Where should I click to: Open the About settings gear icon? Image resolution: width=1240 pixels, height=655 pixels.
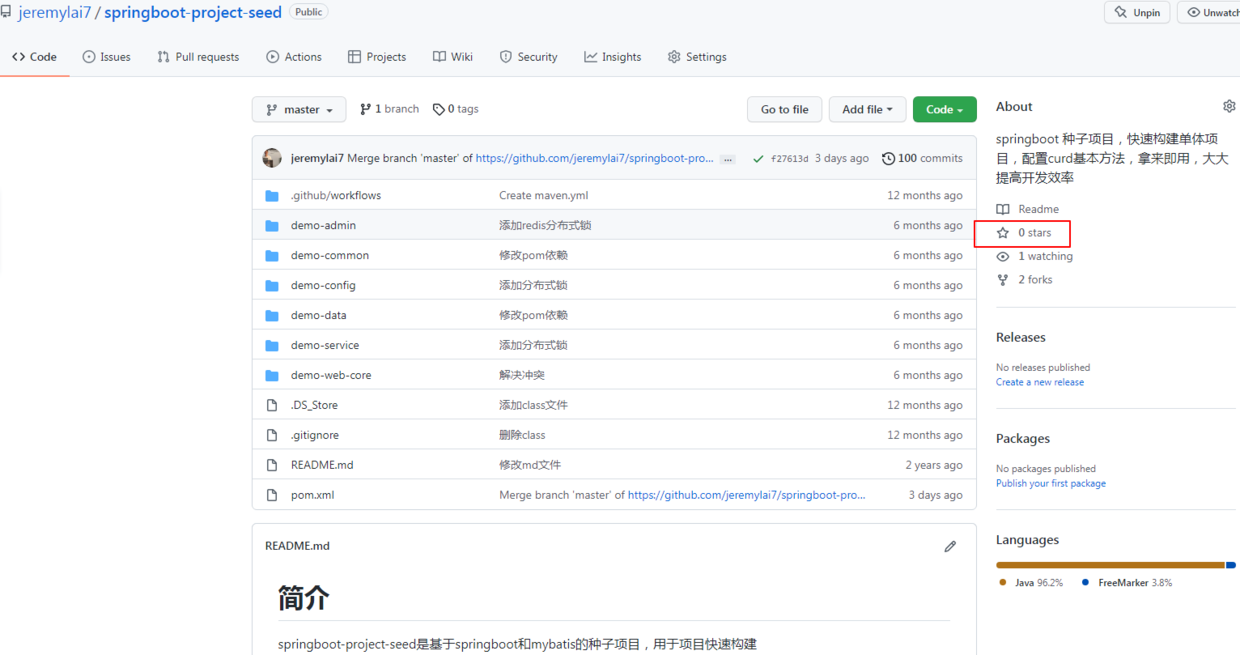click(1229, 106)
